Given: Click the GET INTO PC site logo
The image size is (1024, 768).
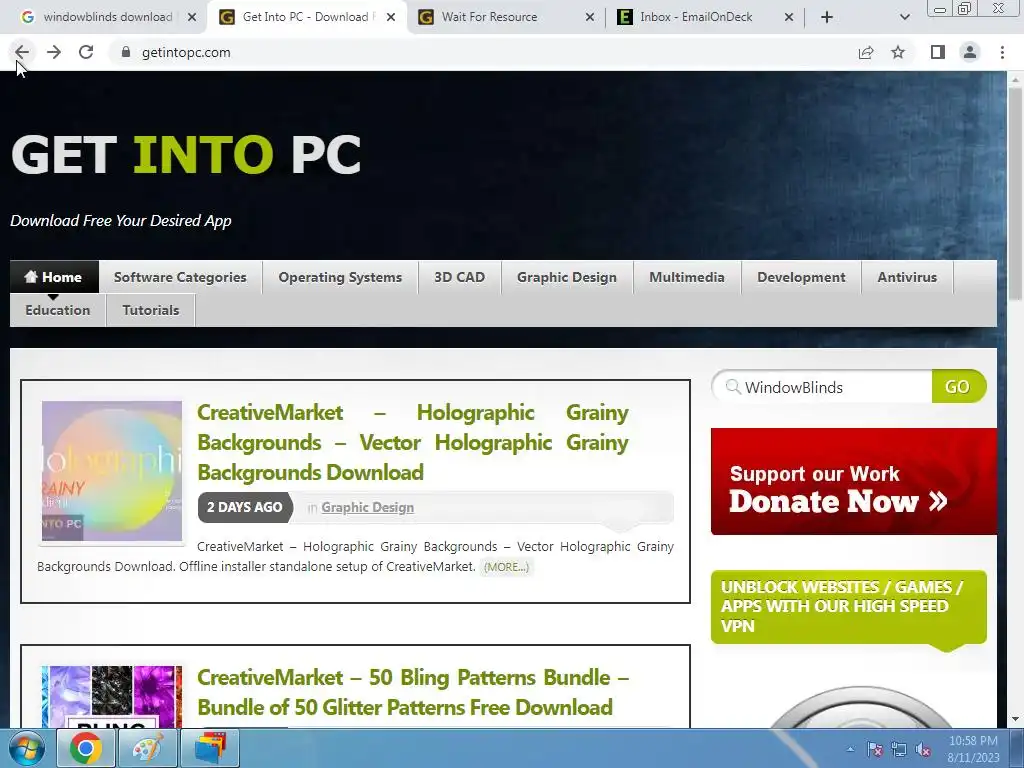Looking at the screenshot, I should pyautogui.click(x=186, y=154).
